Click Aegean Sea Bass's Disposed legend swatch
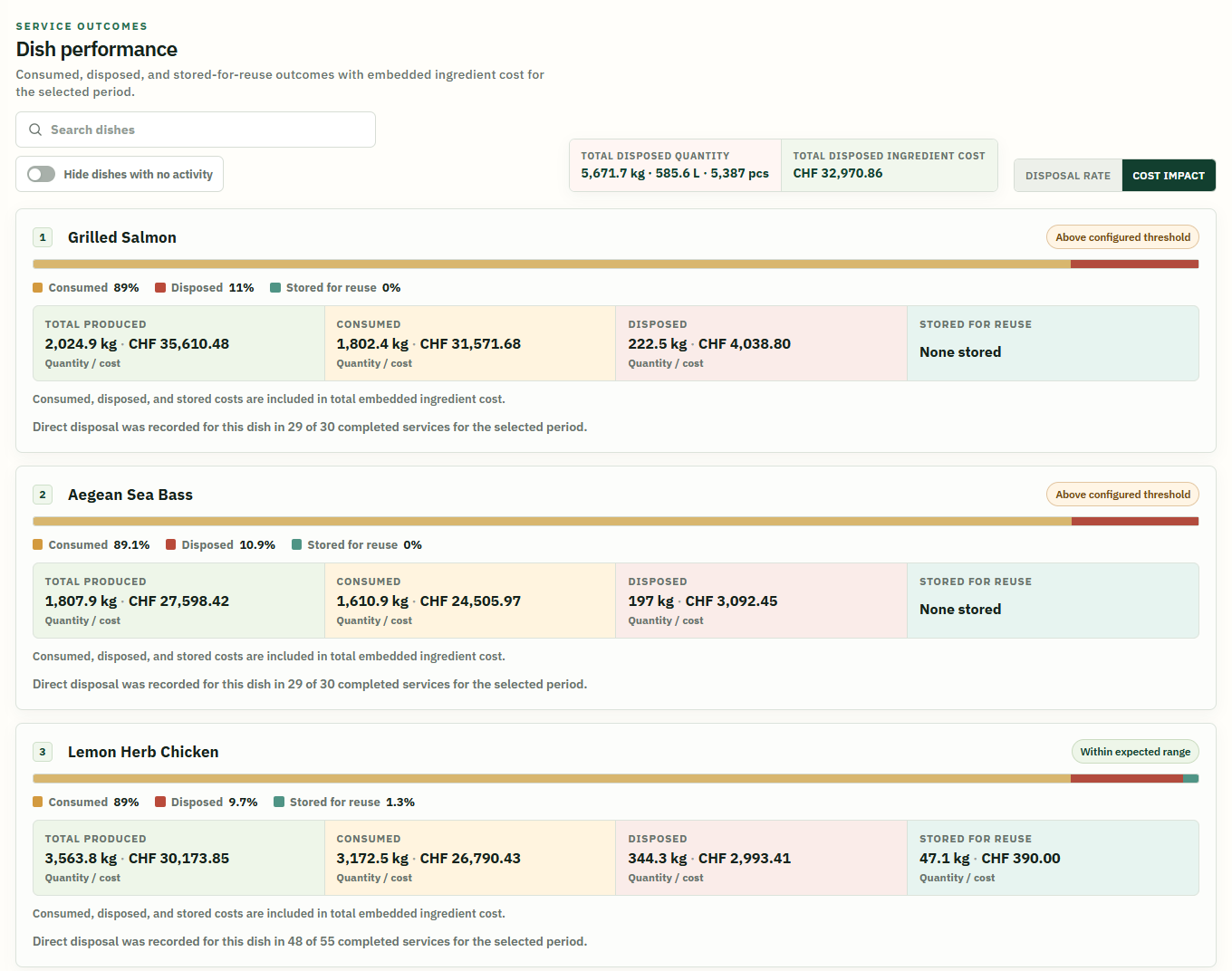 click(x=171, y=545)
